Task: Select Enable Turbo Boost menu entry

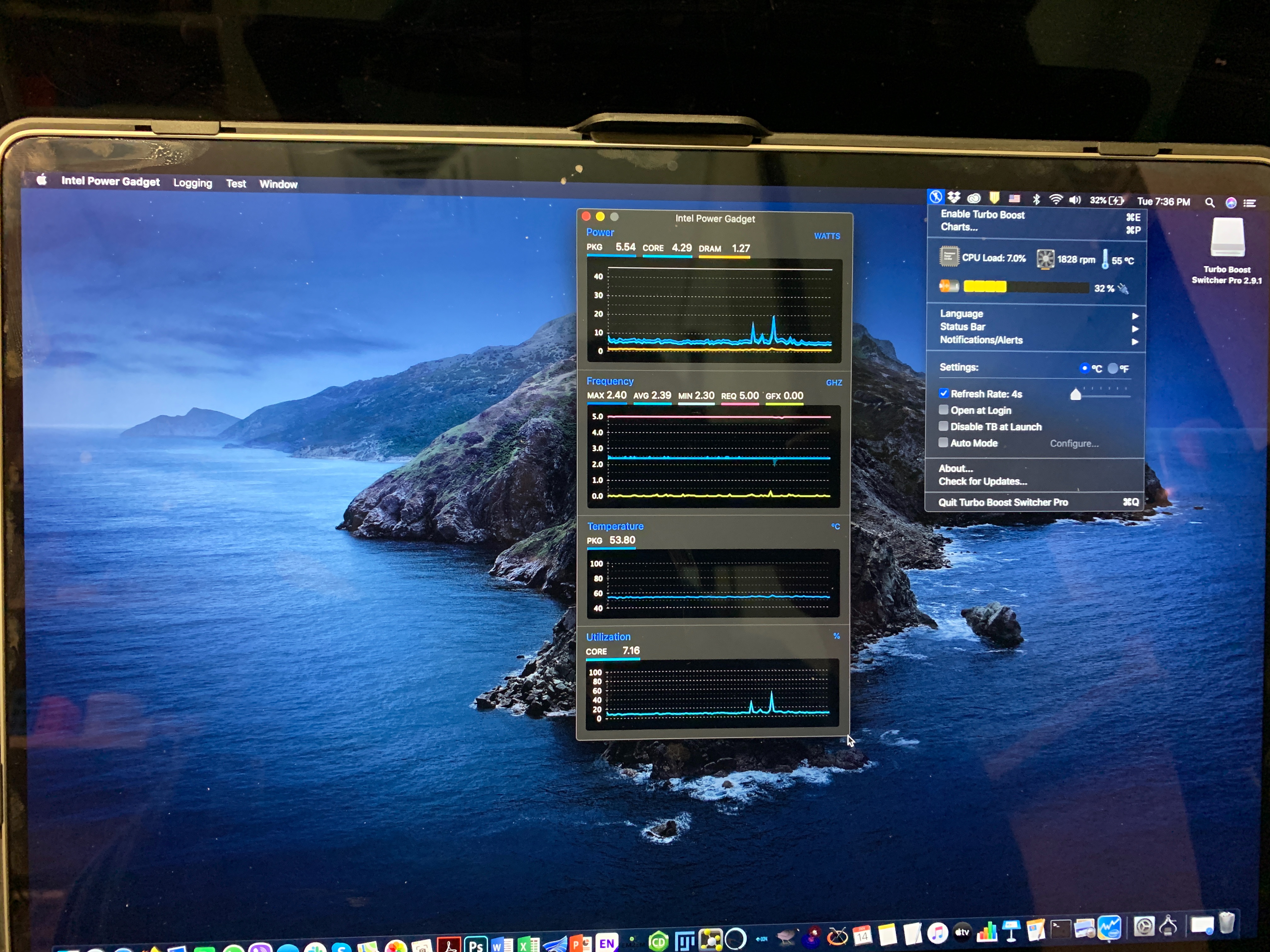Action: [x=982, y=215]
